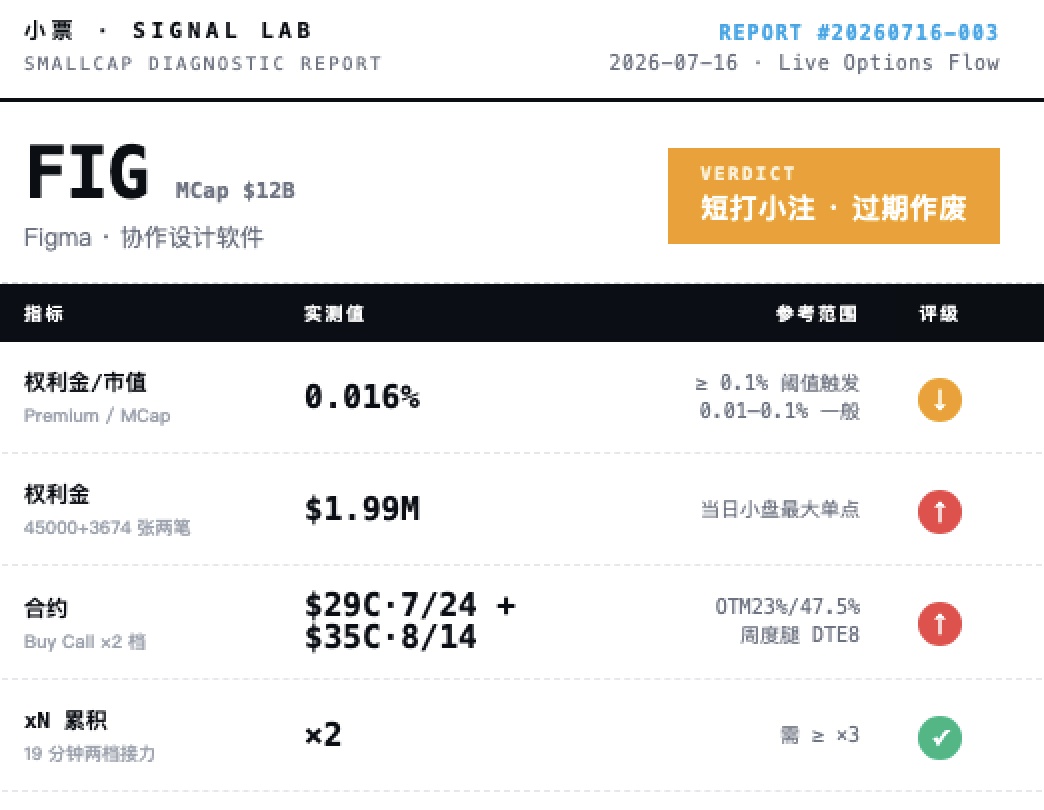Click the ×2 accumulation value
The height and width of the screenshot is (810, 1044).
[x=323, y=735]
